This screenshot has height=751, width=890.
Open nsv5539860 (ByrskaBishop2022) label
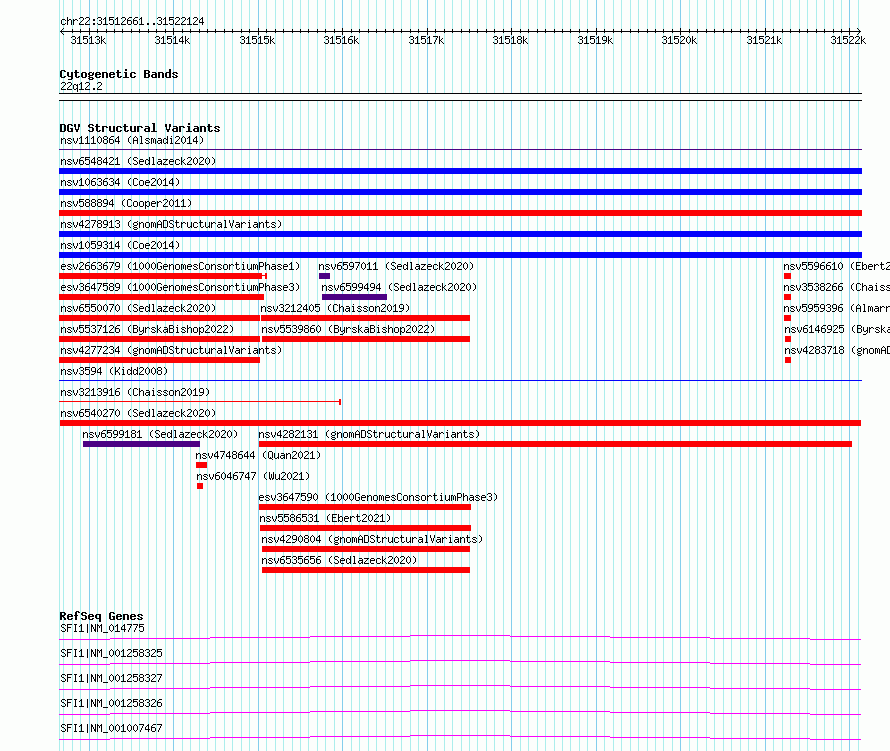click(x=348, y=329)
